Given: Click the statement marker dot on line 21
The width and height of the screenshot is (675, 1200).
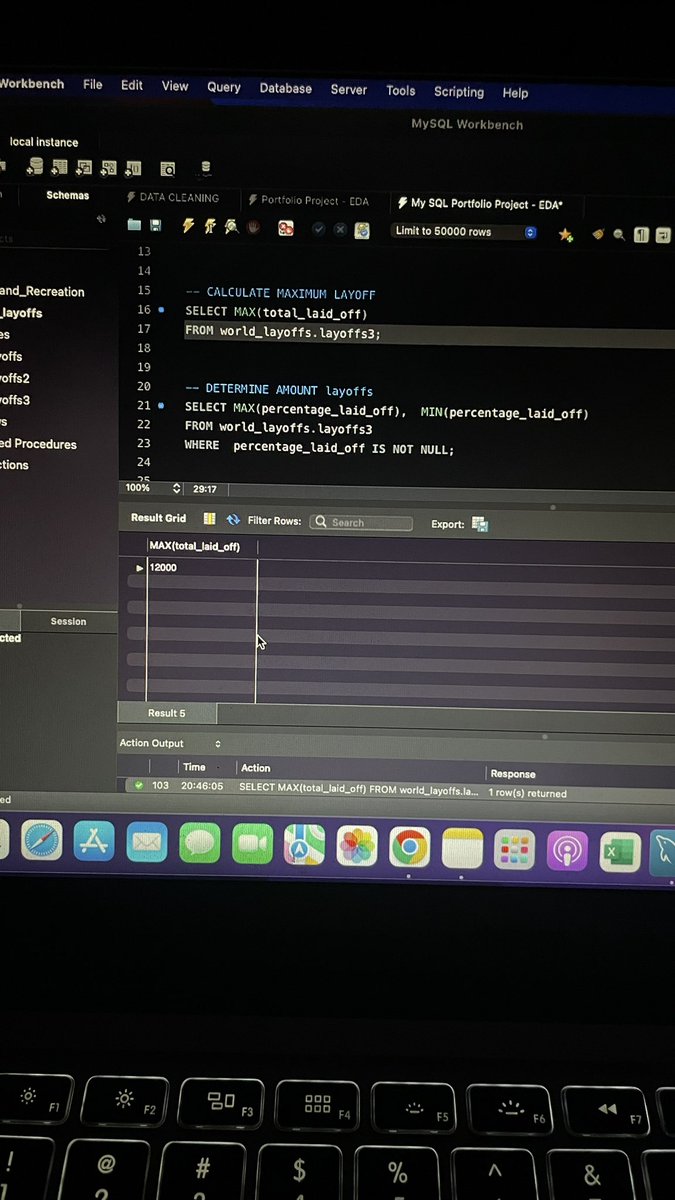Looking at the screenshot, I should [161, 405].
